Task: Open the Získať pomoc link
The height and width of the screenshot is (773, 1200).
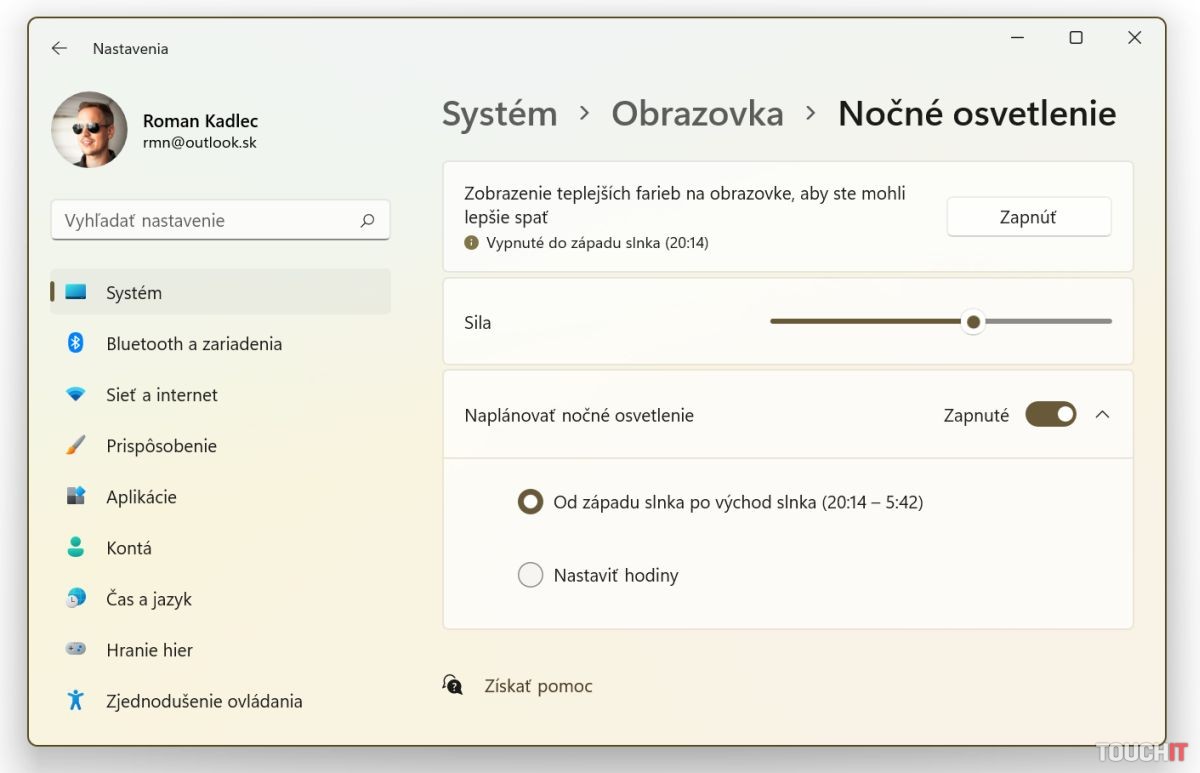Action: (x=538, y=686)
